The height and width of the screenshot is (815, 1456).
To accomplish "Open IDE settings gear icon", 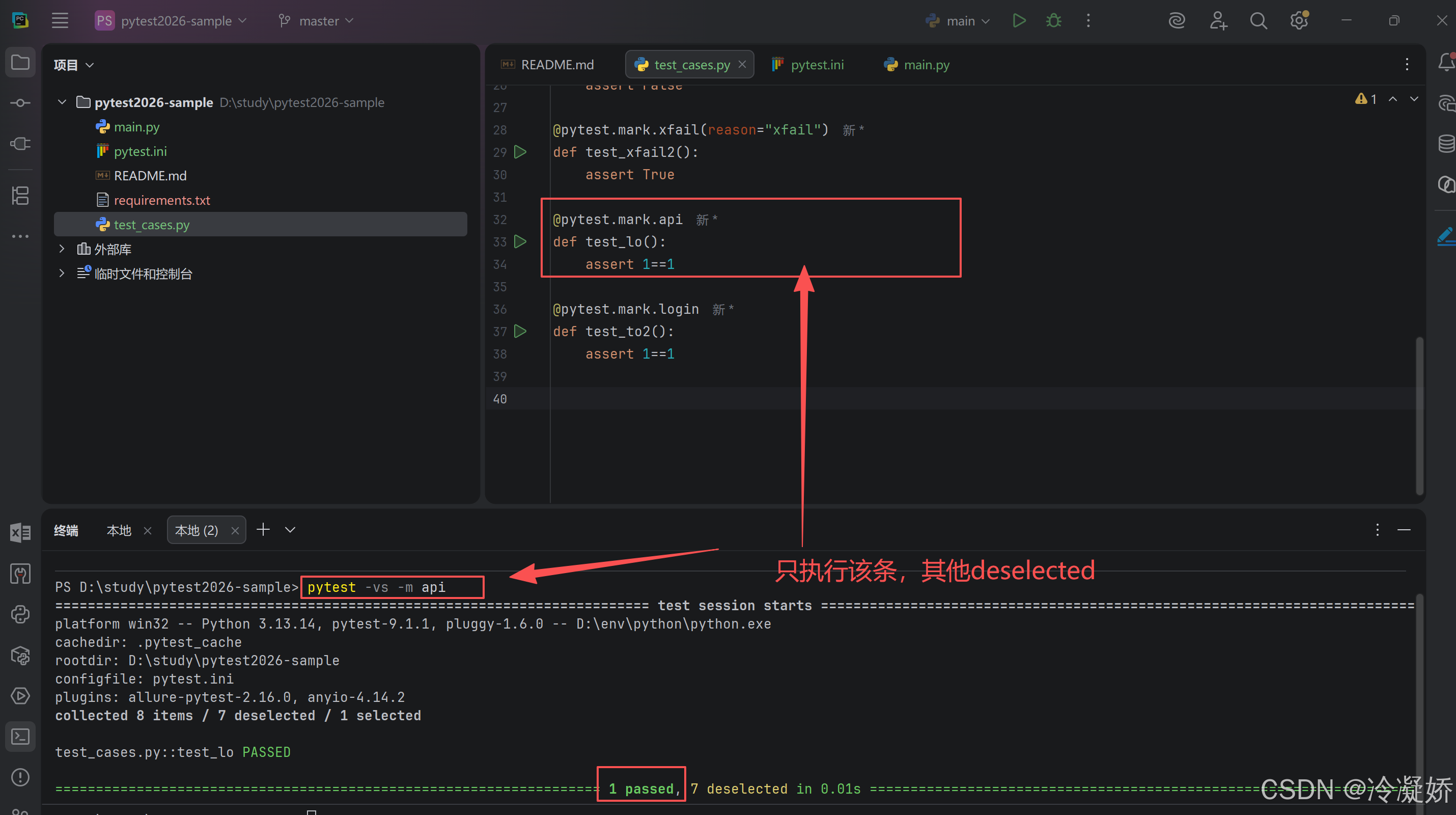I will click(x=1299, y=21).
